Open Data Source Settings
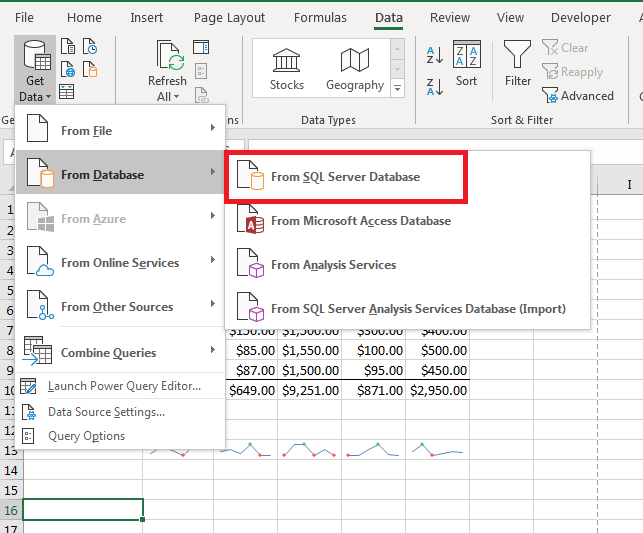The image size is (643, 533). pos(120,412)
